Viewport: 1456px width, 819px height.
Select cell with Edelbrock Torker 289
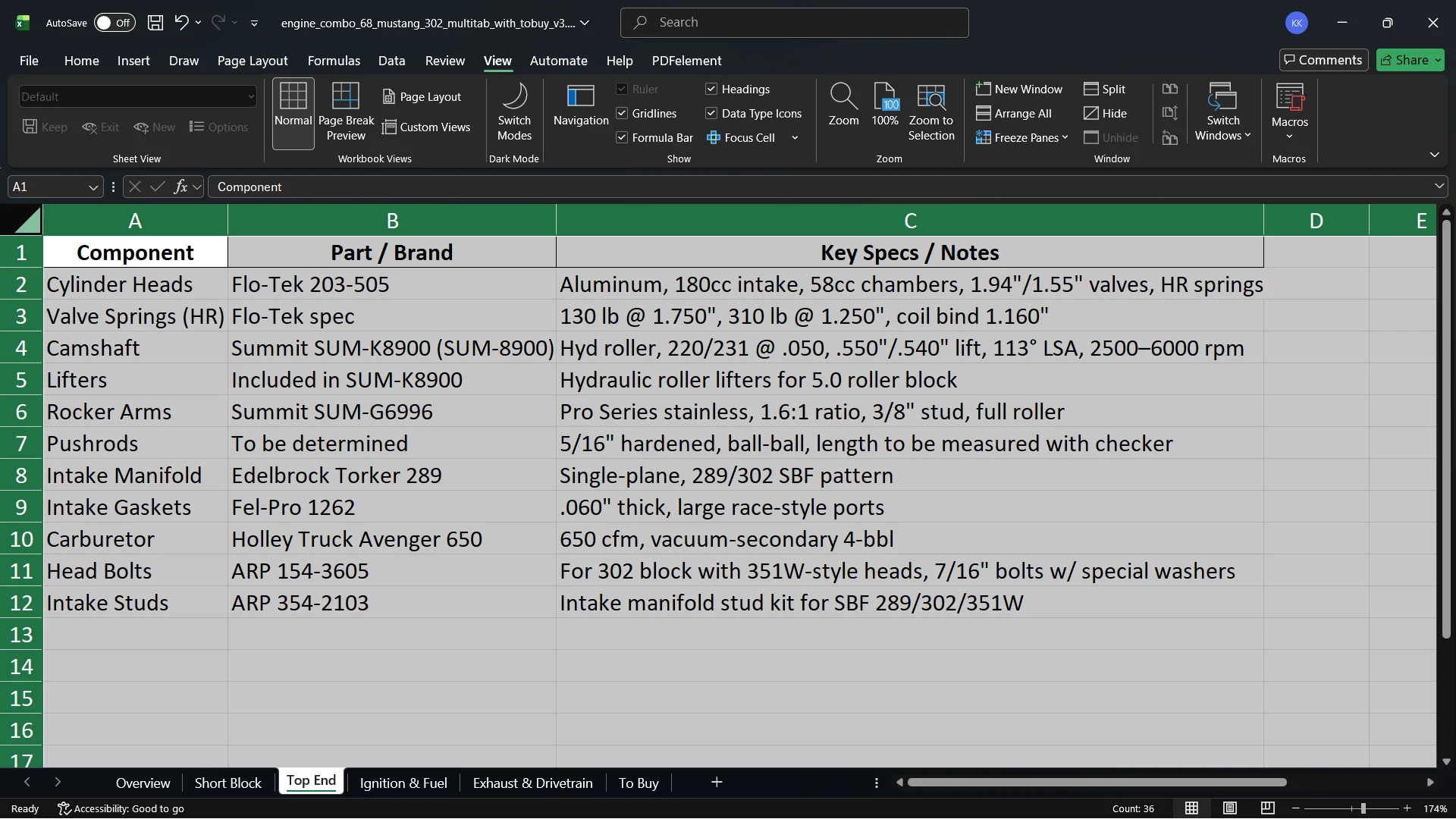(x=391, y=475)
